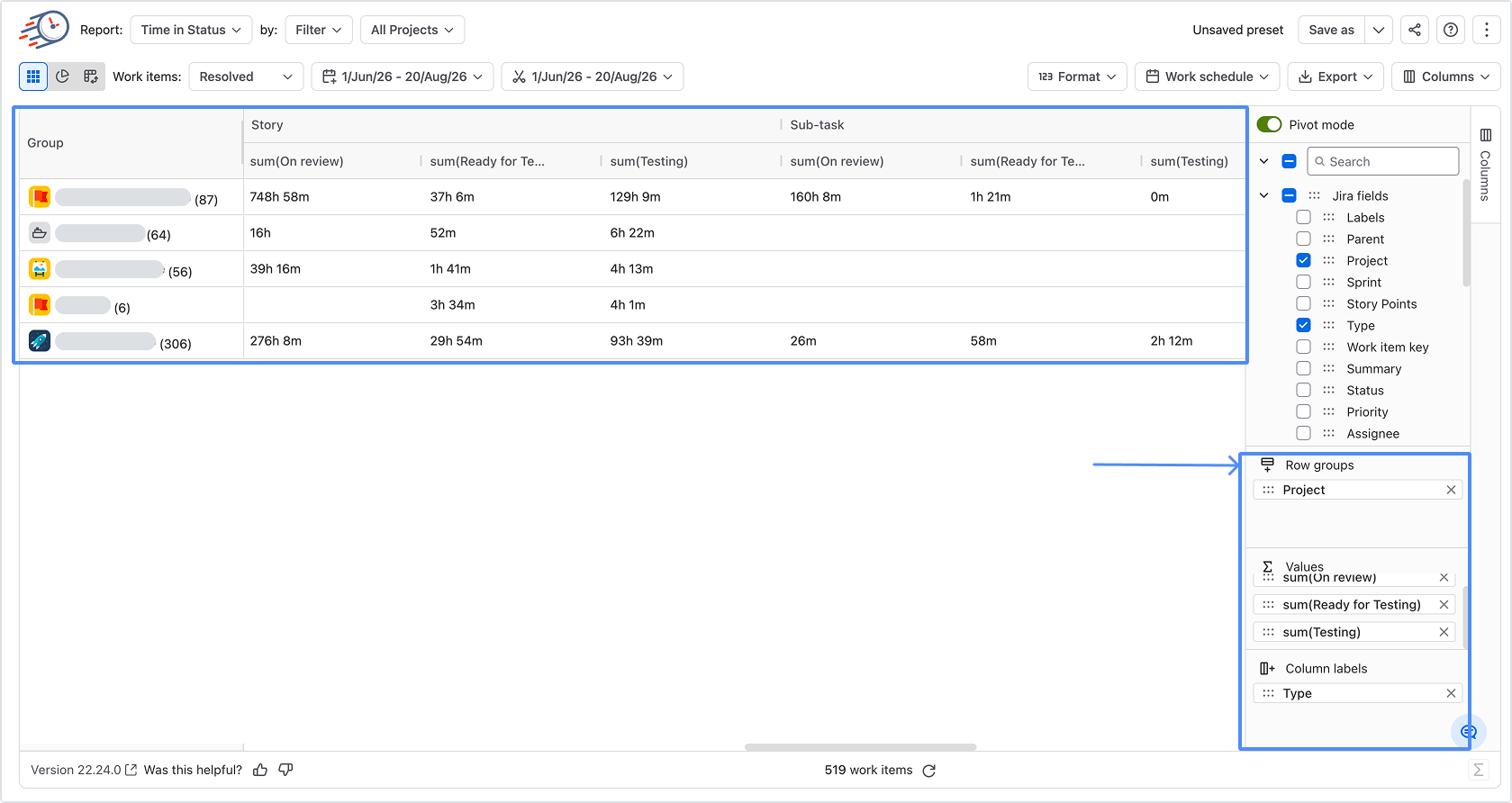
Task: Check the Sprint field checkbox
Action: [1303, 282]
